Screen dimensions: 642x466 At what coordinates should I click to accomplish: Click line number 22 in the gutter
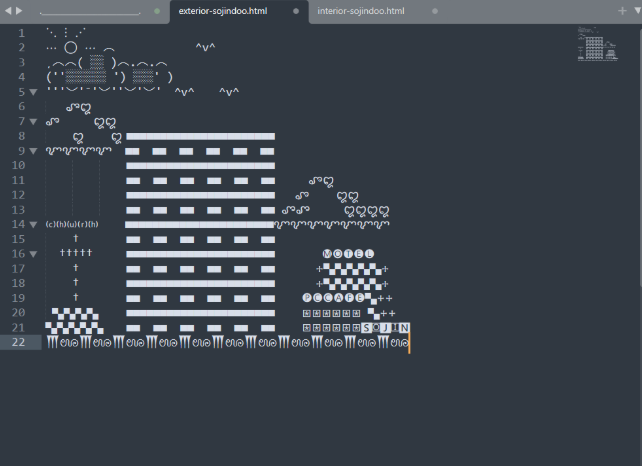(18, 342)
